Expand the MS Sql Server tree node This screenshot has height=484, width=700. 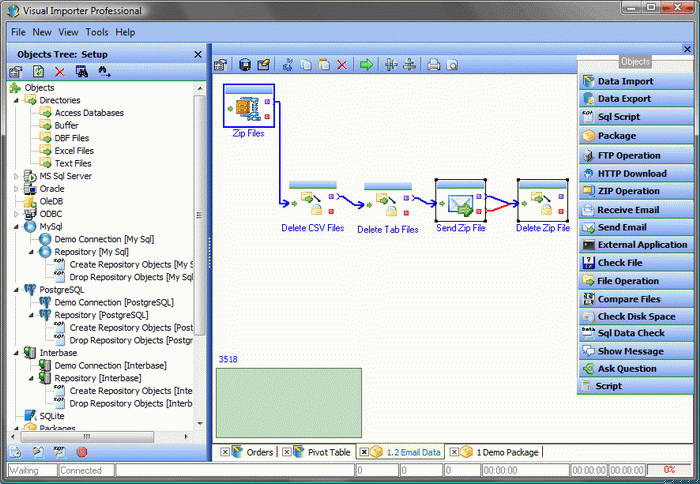pos(17,176)
